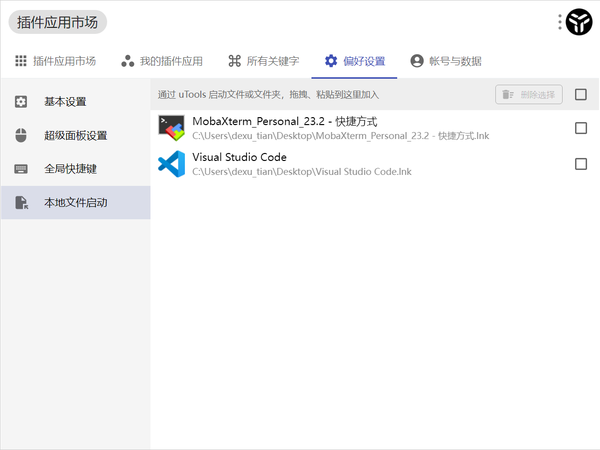Switch to 我的插件应用 tab

pos(162,61)
